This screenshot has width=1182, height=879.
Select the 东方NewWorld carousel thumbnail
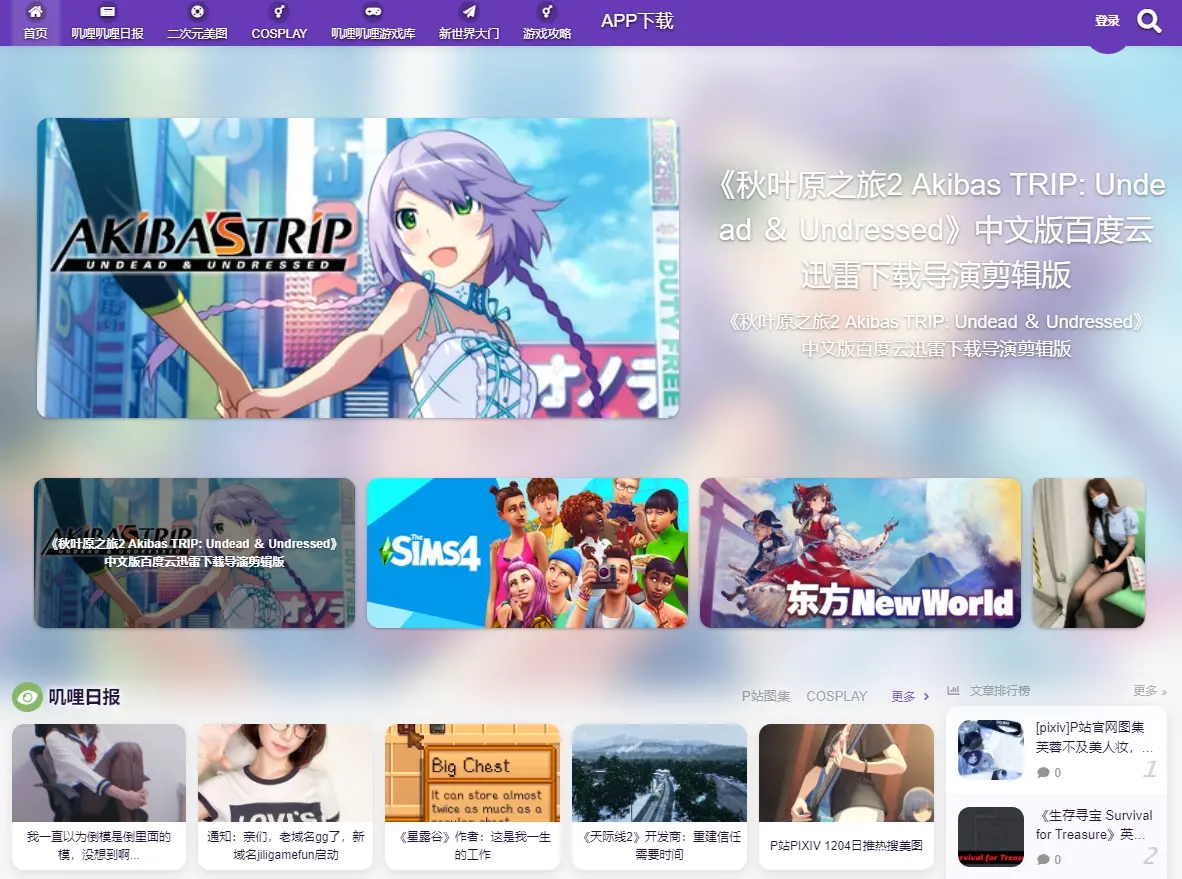pyautogui.click(x=860, y=553)
